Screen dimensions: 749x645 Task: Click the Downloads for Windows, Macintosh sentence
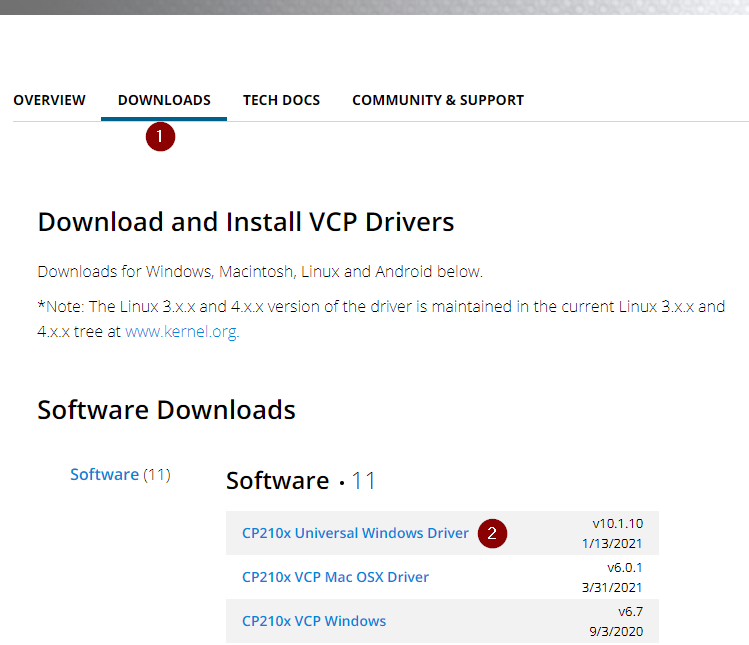[260, 271]
